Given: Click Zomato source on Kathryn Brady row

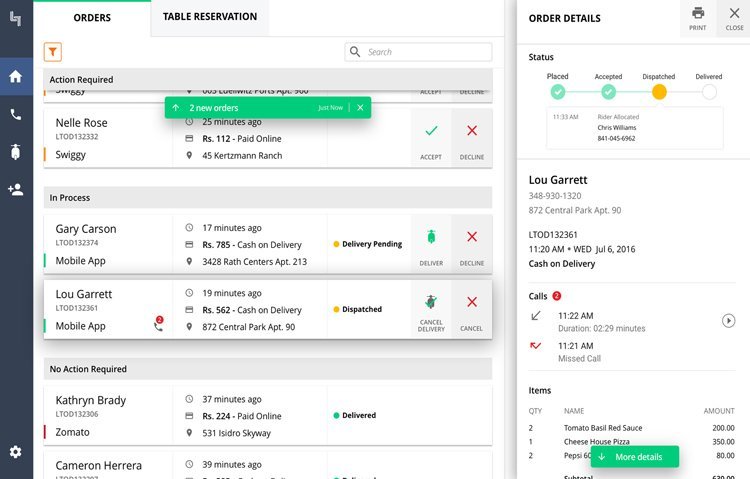Looking at the screenshot, I should point(72,432).
